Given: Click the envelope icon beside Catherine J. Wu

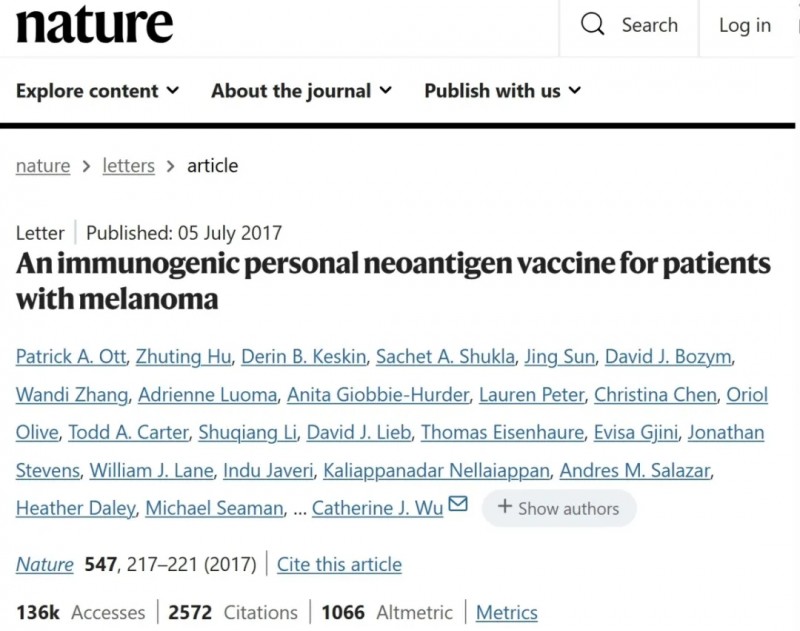Looking at the screenshot, I should (x=458, y=505).
